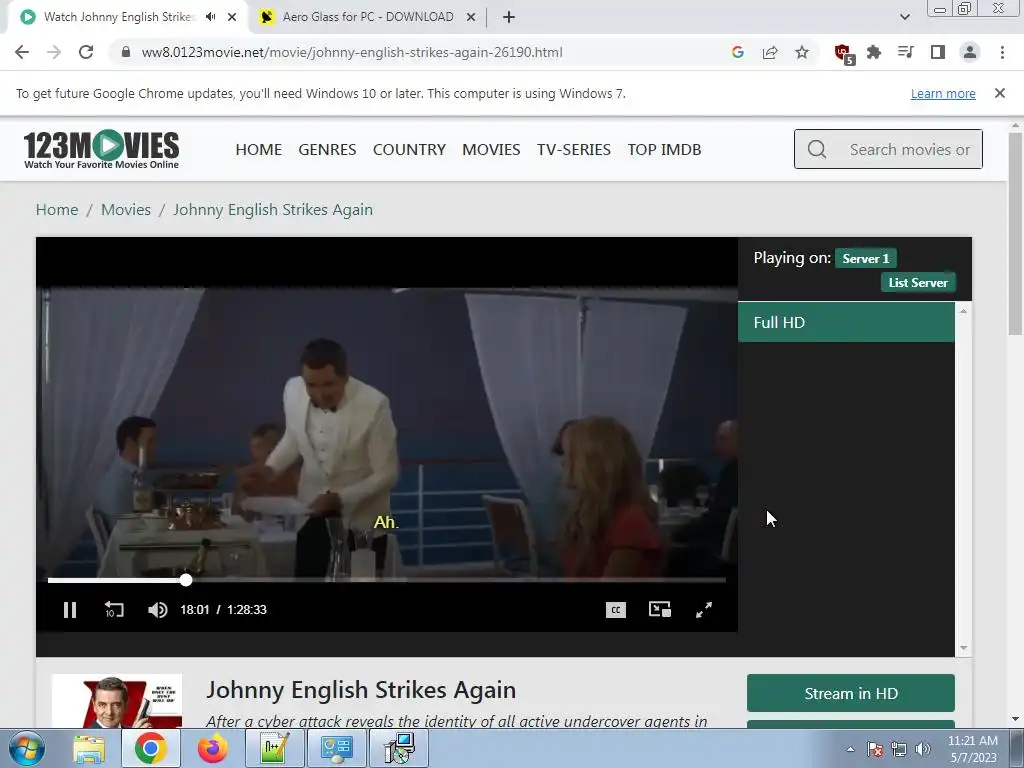Click the address bar URL

(351, 52)
